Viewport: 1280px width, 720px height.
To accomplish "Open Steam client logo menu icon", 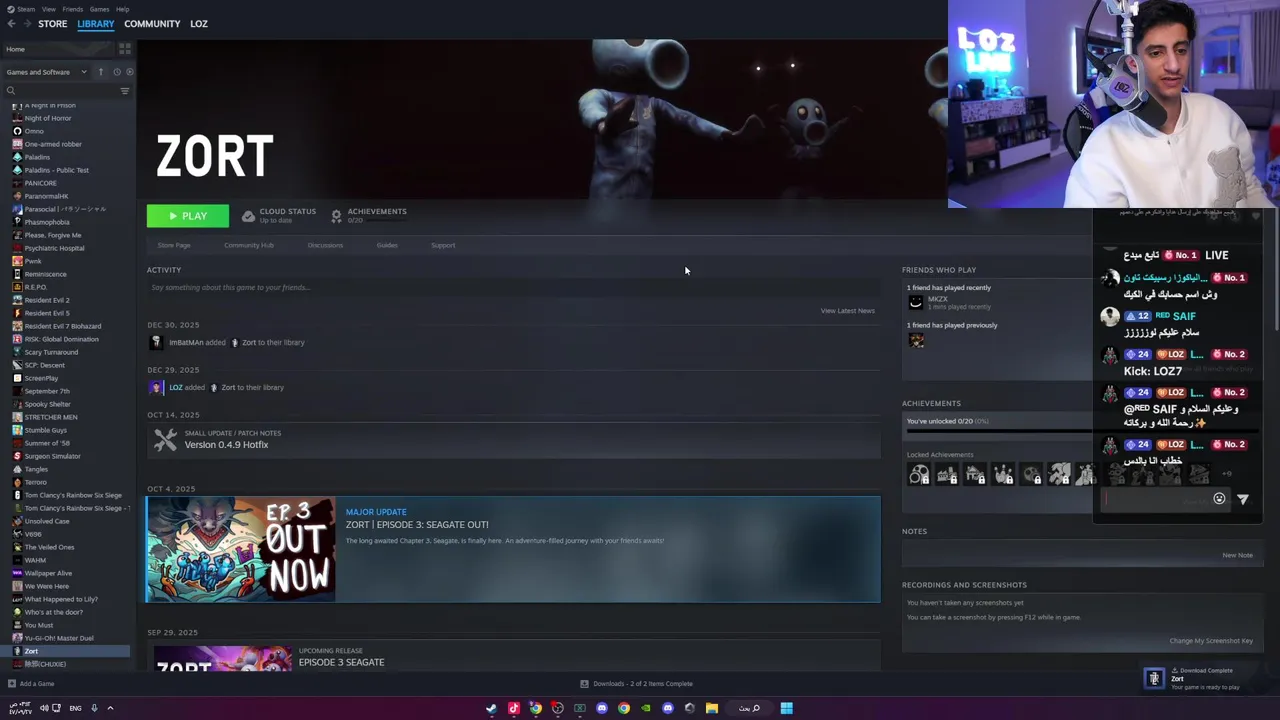I will coord(10,9).
